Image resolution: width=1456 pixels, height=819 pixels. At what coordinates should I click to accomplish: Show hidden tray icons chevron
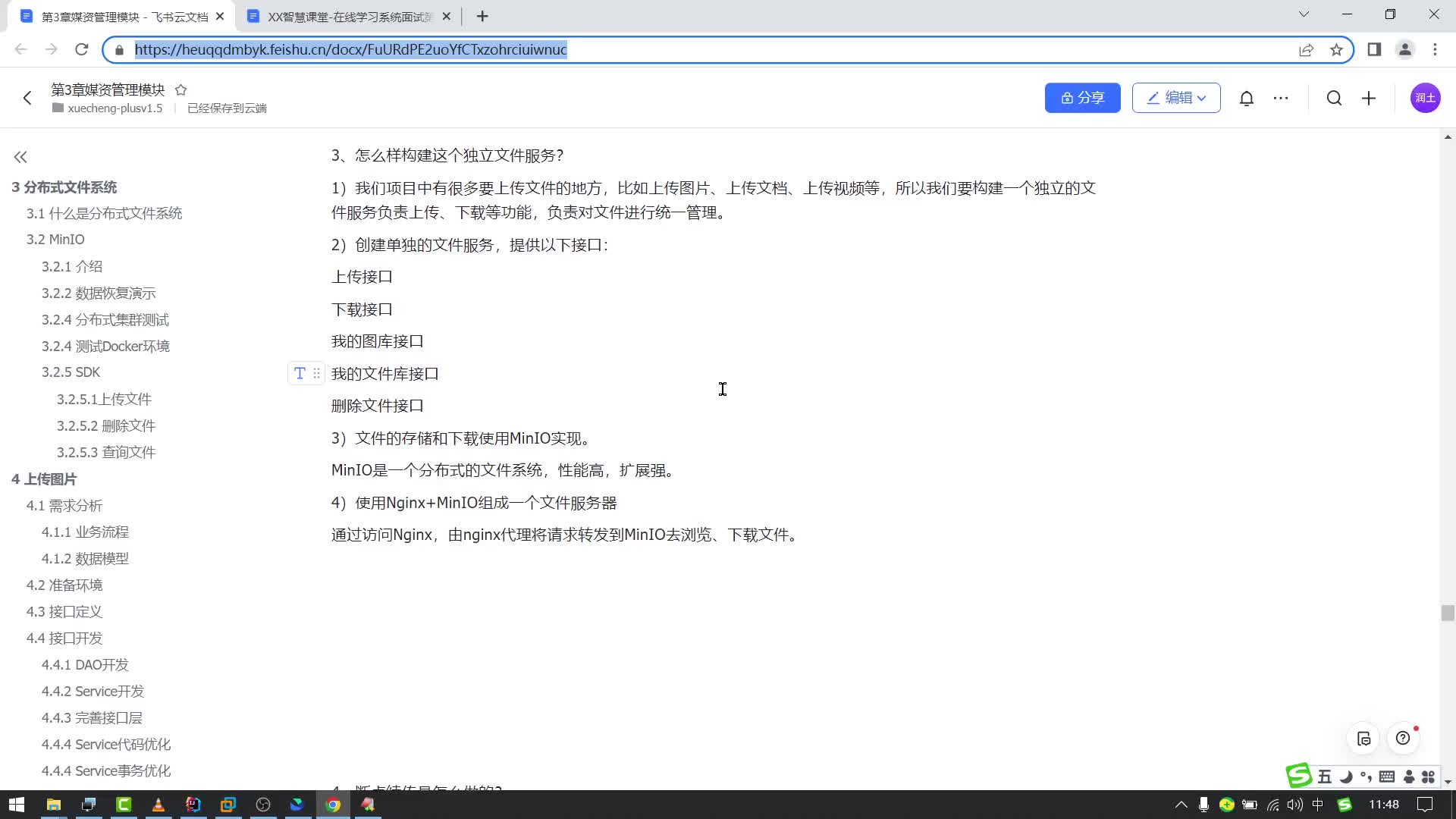point(1181,805)
